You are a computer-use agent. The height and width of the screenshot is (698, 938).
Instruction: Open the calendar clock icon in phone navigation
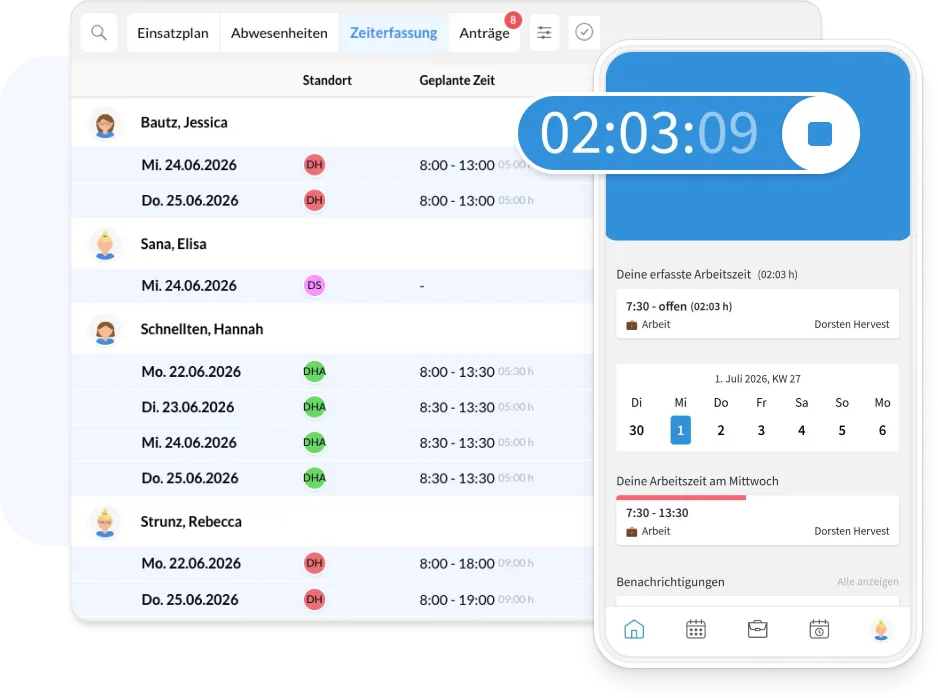point(819,629)
